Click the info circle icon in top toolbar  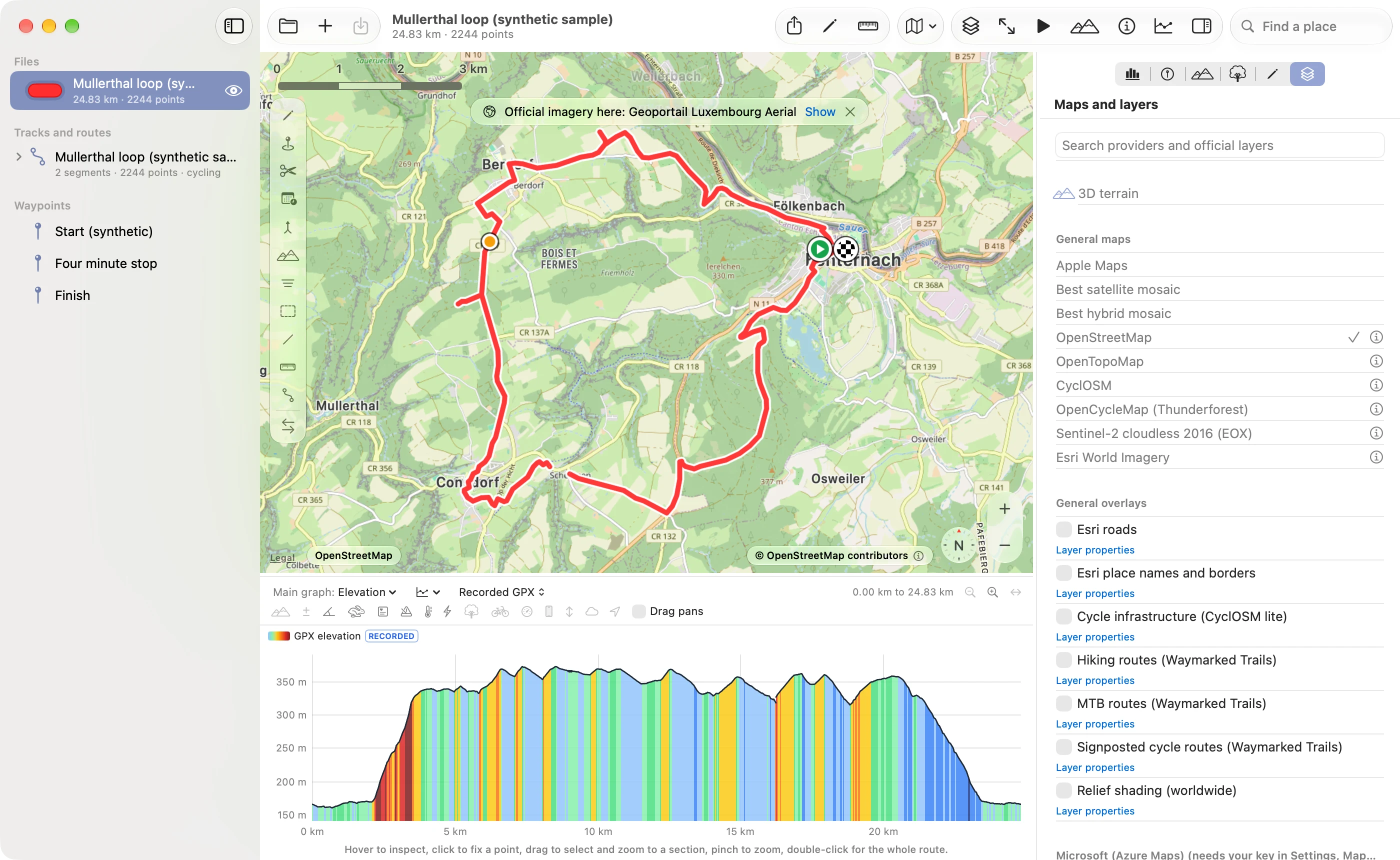(1126, 26)
